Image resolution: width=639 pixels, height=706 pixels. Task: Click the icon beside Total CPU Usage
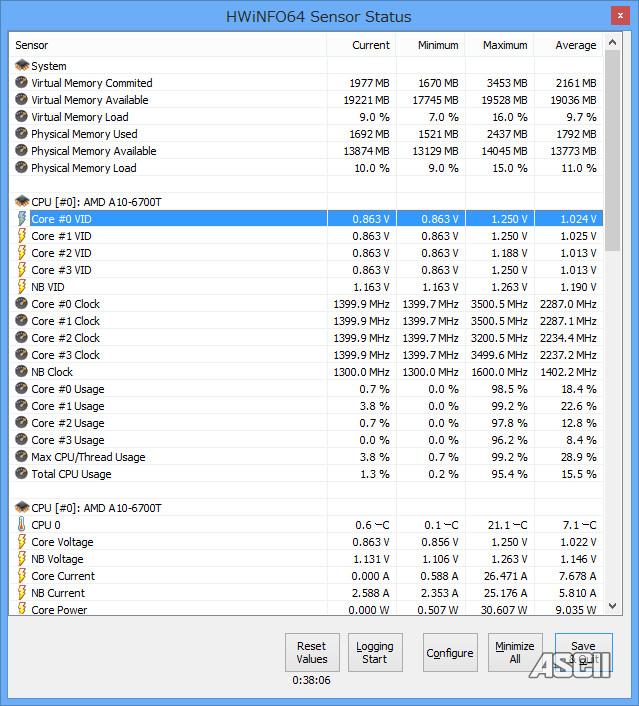(21, 474)
